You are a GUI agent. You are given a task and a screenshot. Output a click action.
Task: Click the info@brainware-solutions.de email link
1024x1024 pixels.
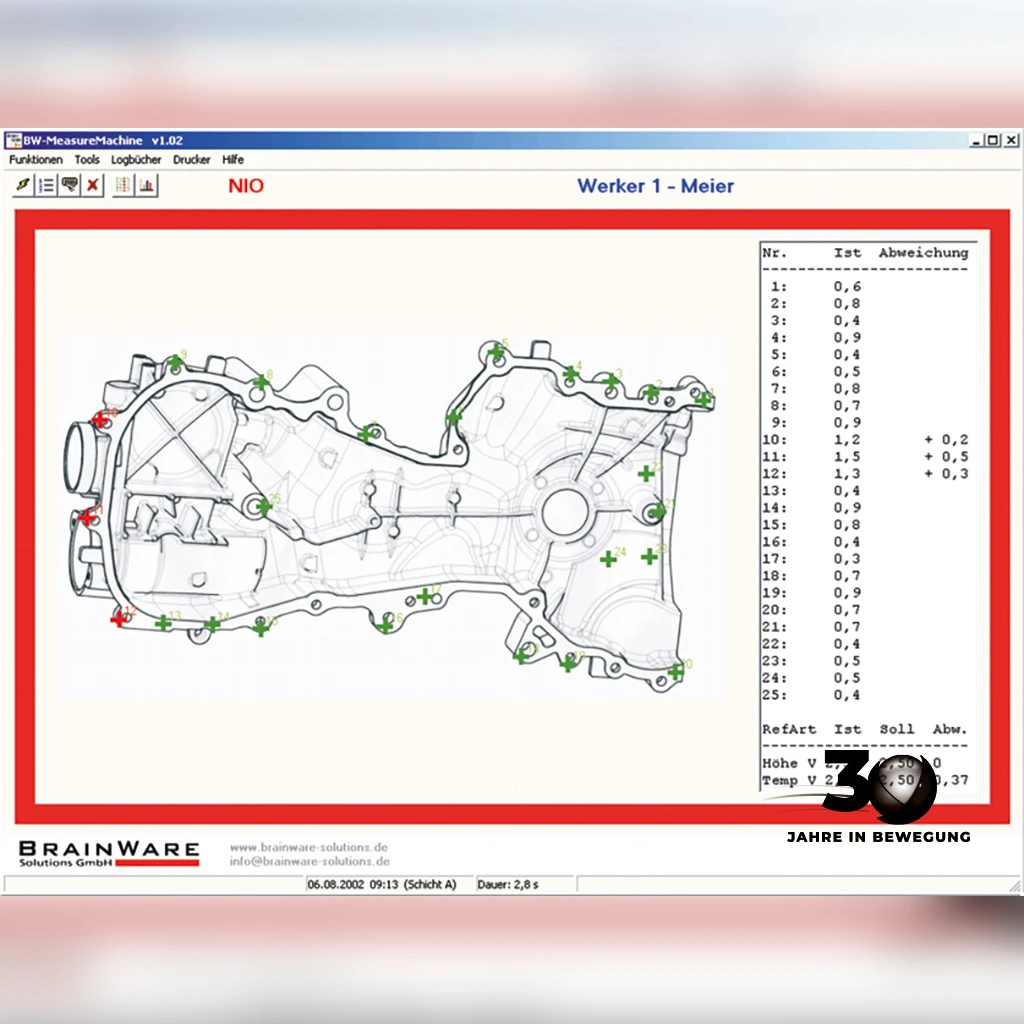point(310,861)
